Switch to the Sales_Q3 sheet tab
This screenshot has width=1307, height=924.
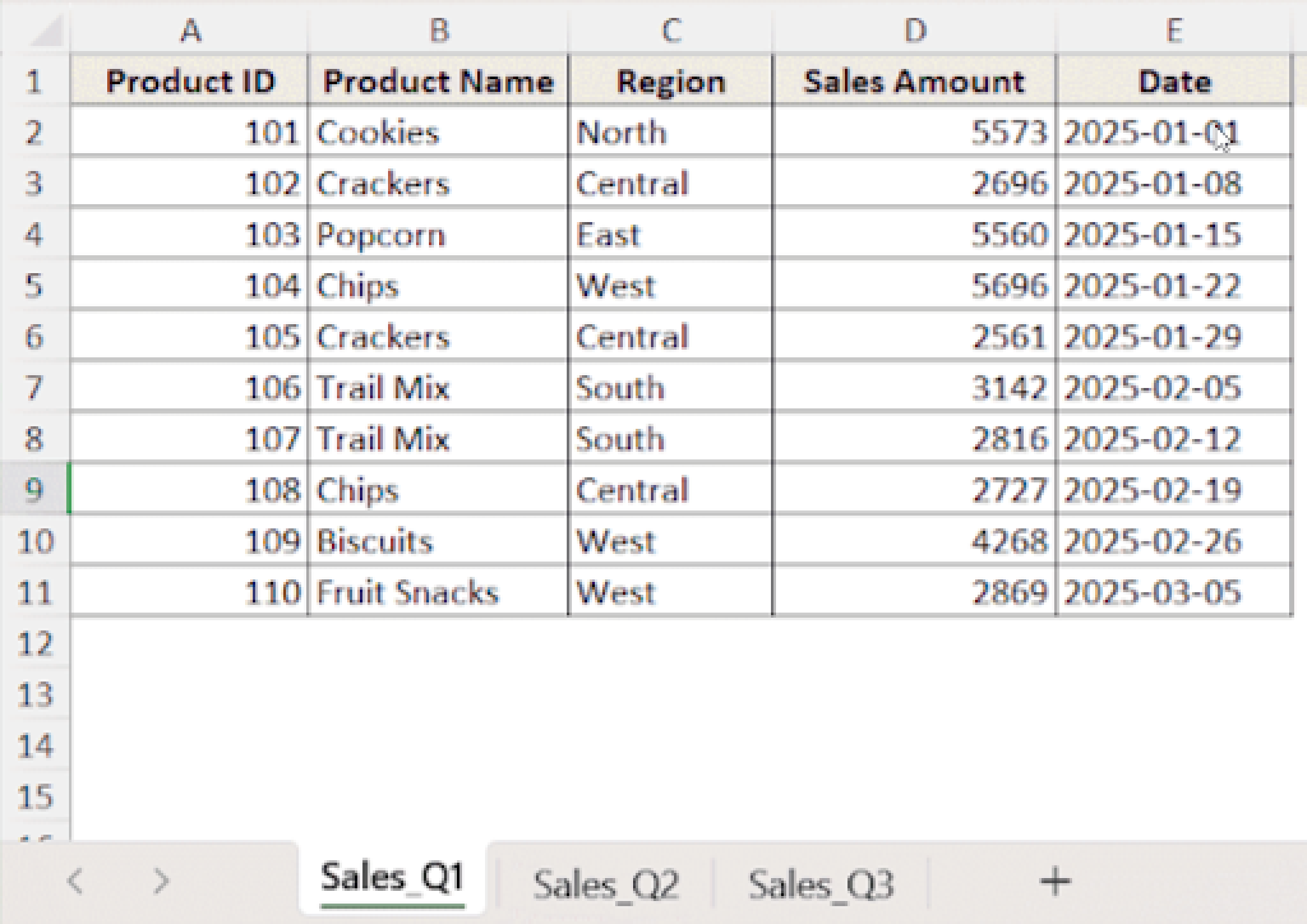click(x=825, y=881)
